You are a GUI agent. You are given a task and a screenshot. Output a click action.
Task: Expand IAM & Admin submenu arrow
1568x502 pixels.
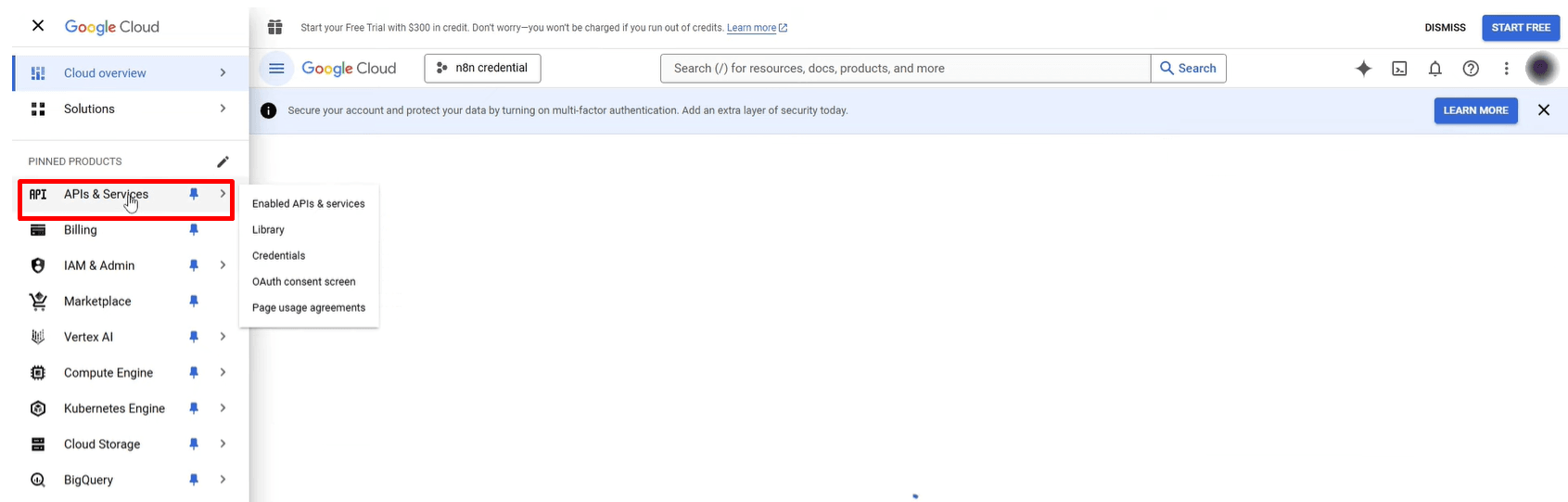(x=223, y=265)
